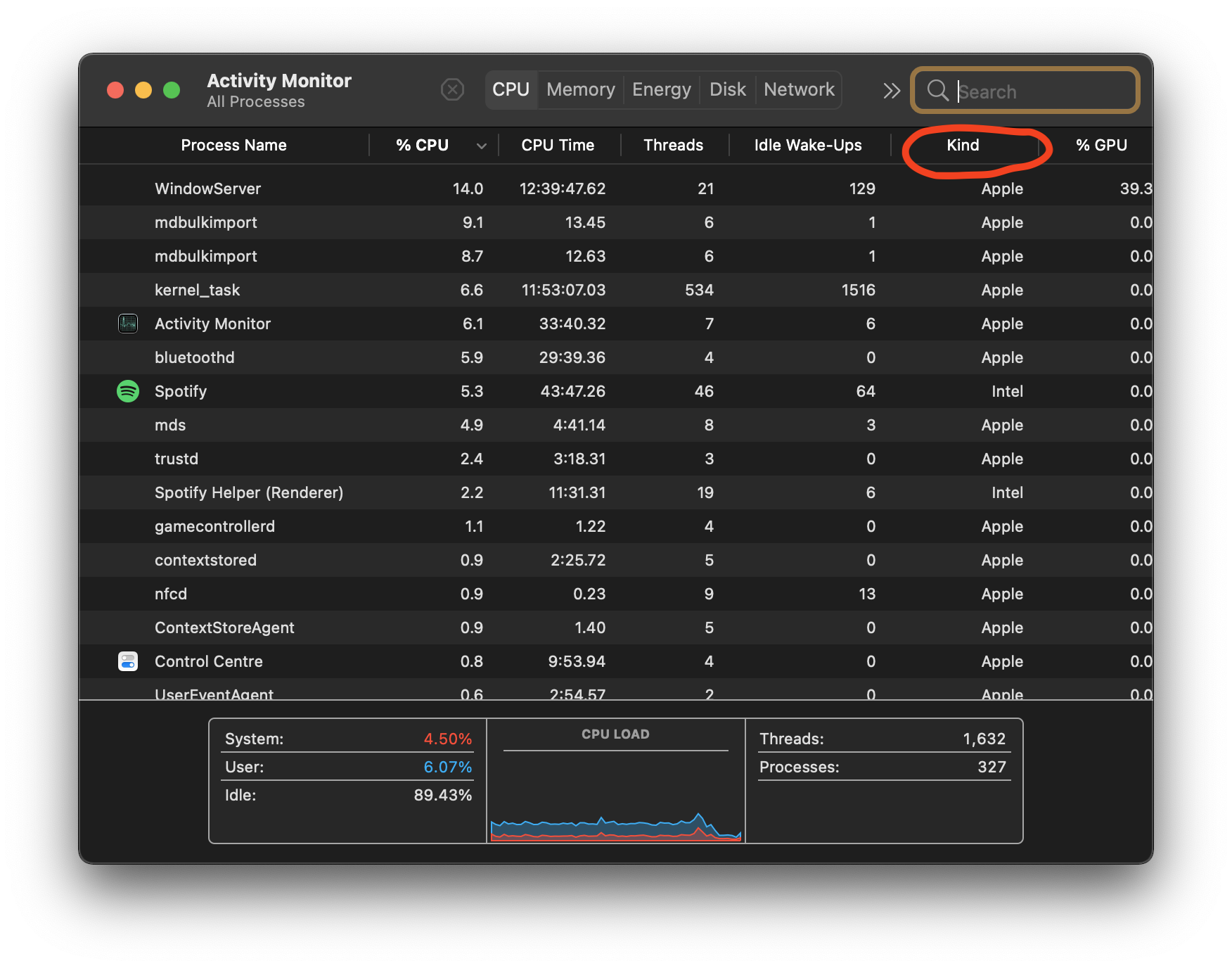Click Spotify's CPU time 43:47.26
The height and width of the screenshot is (968, 1232).
[x=572, y=391]
